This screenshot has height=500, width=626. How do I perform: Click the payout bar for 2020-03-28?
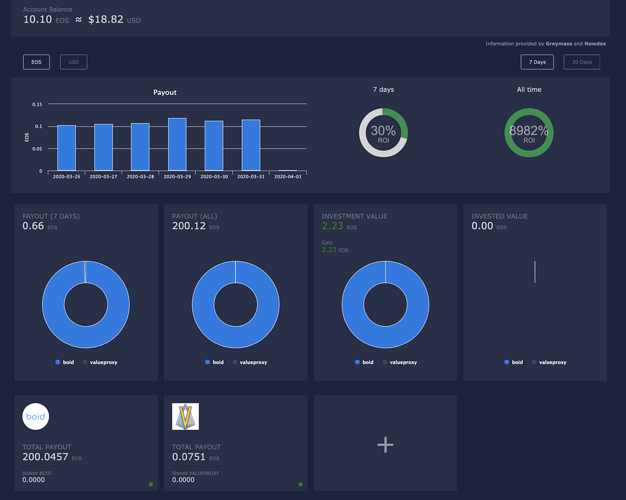[140, 147]
